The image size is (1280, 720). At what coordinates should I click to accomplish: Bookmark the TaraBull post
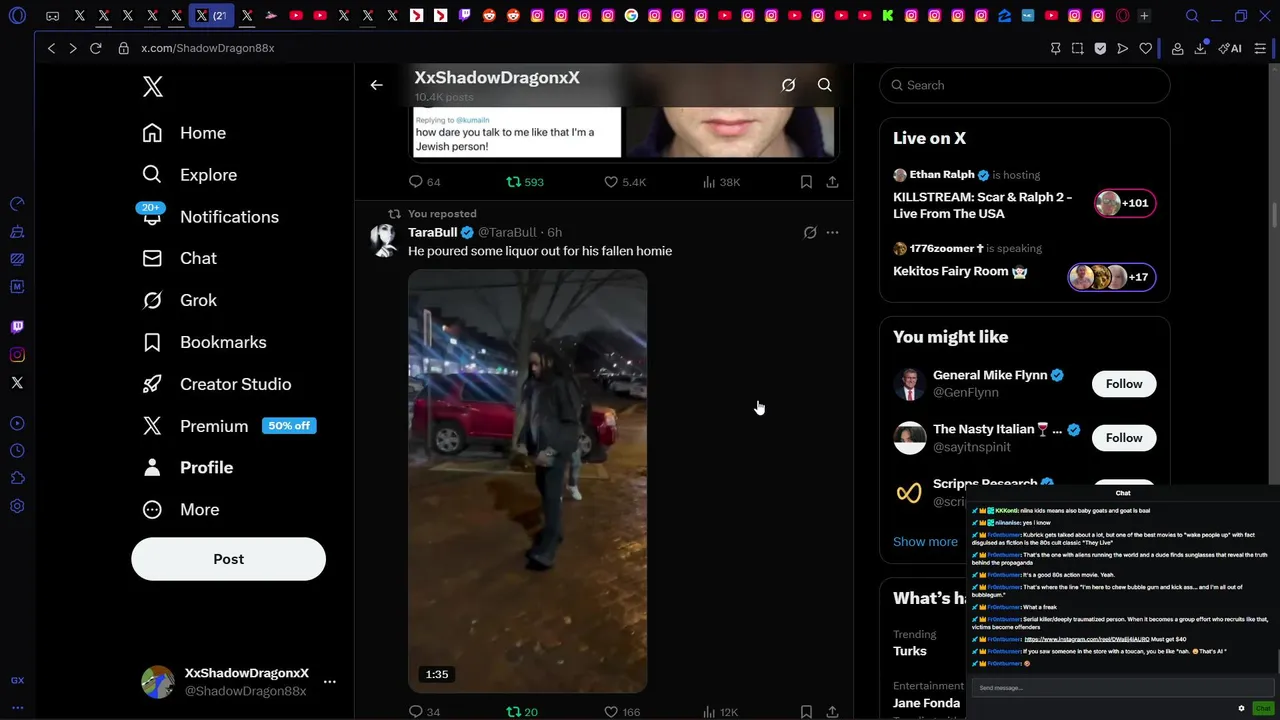pos(806,712)
